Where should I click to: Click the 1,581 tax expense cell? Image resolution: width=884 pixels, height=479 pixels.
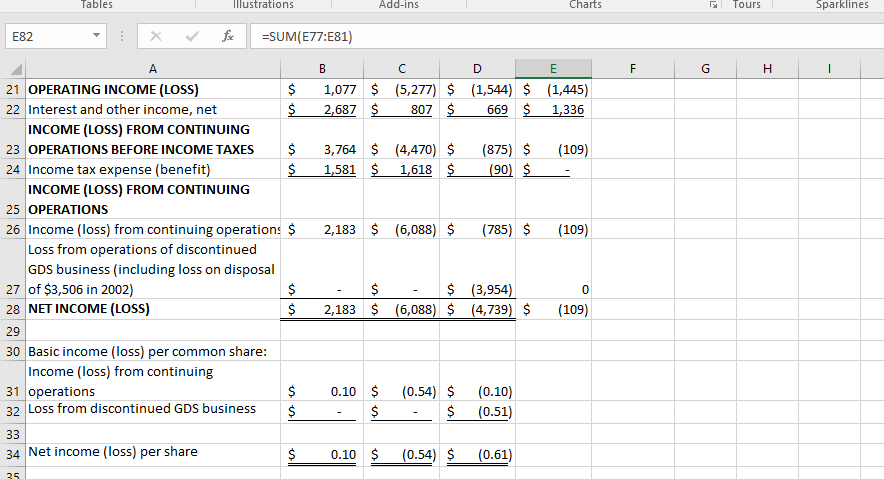322,169
